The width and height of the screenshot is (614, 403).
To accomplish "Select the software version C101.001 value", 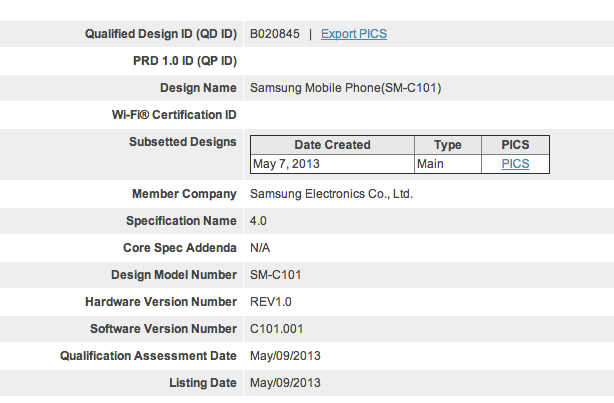I will coord(276,329).
